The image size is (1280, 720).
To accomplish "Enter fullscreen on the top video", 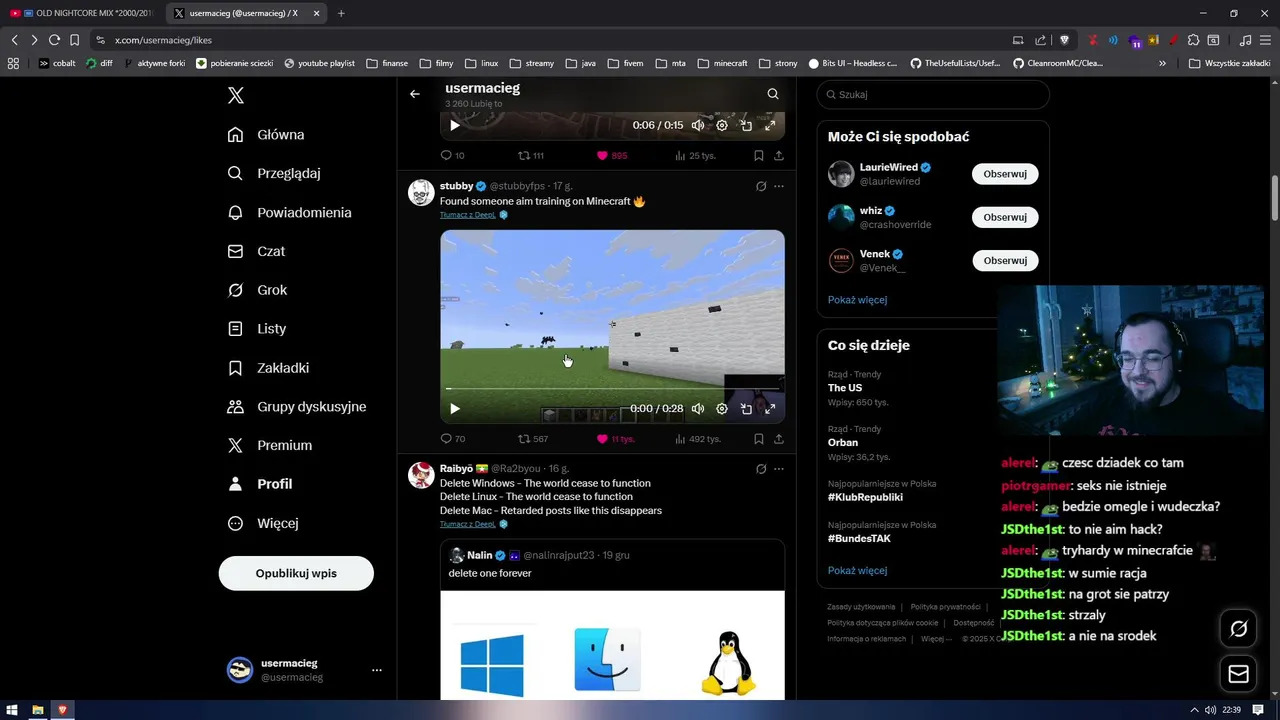I will pyautogui.click(x=770, y=126).
